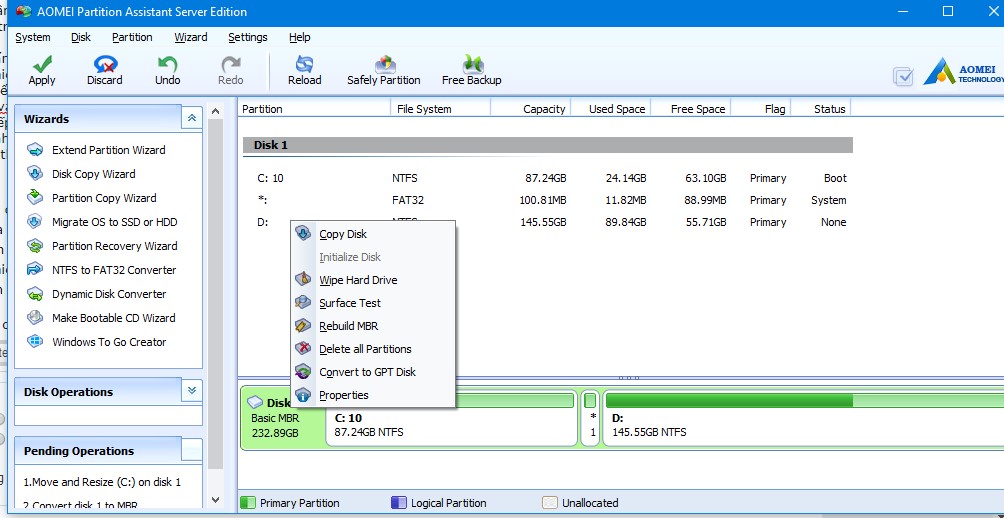Sort by the Used Space column header
The image size is (1004, 518).
coord(610,109)
